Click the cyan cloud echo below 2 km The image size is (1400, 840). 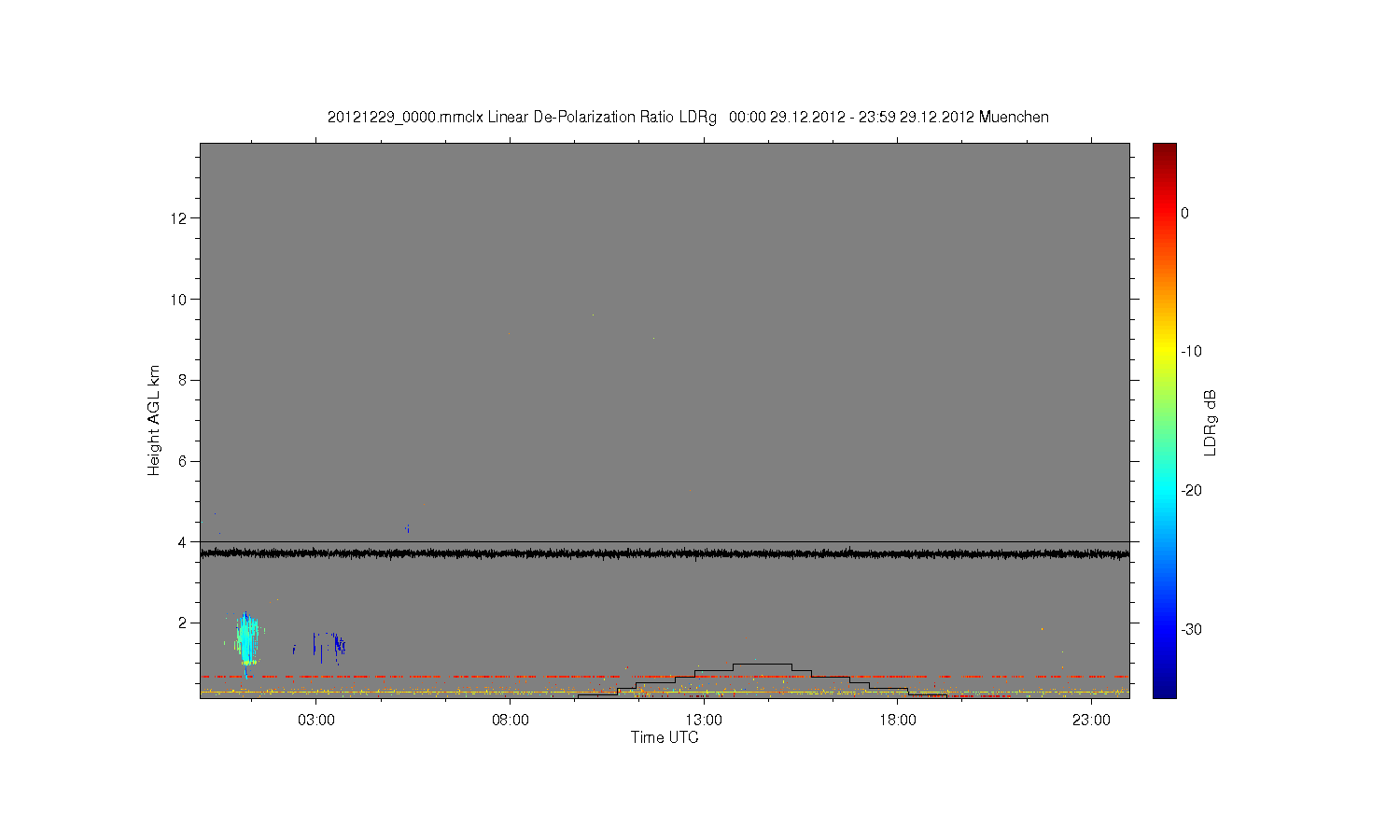click(x=246, y=641)
